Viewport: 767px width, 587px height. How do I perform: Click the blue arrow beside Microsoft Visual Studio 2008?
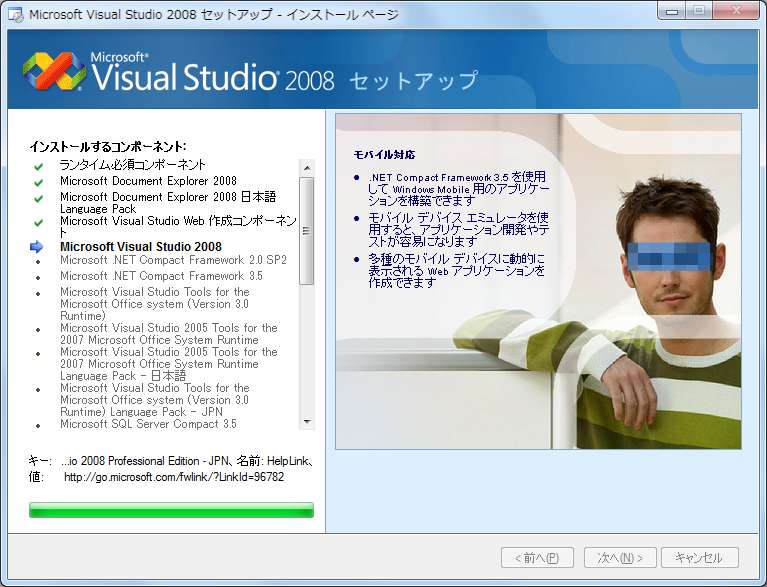tap(37, 247)
